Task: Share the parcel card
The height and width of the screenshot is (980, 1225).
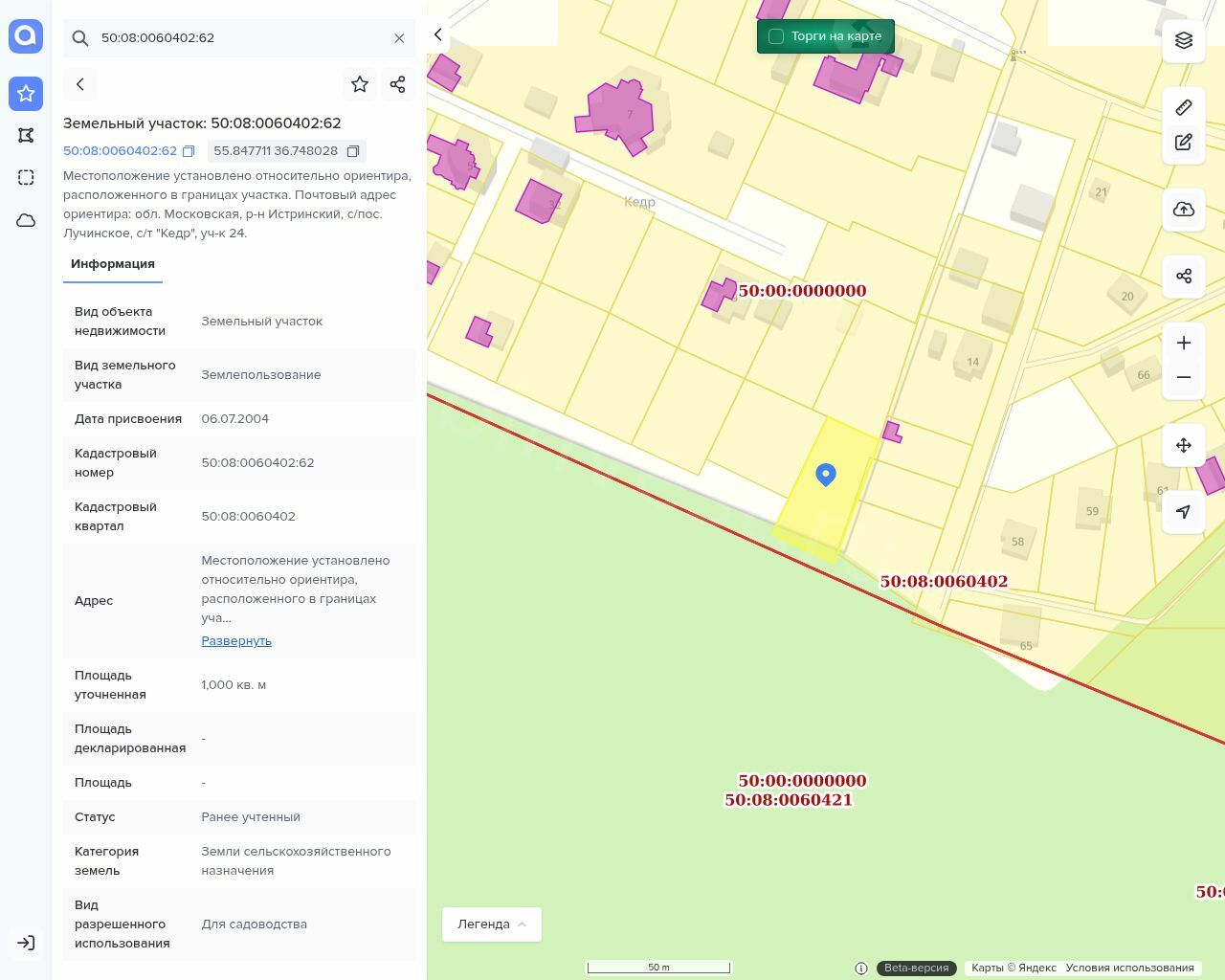Action: [398, 84]
